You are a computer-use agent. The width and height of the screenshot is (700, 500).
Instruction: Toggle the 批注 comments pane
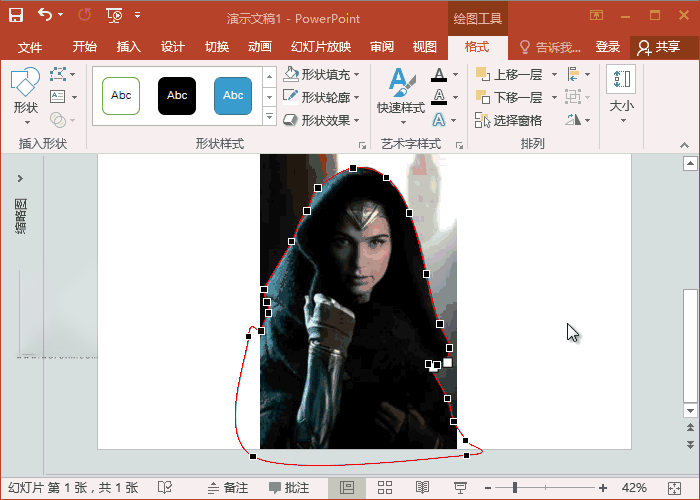pos(289,488)
